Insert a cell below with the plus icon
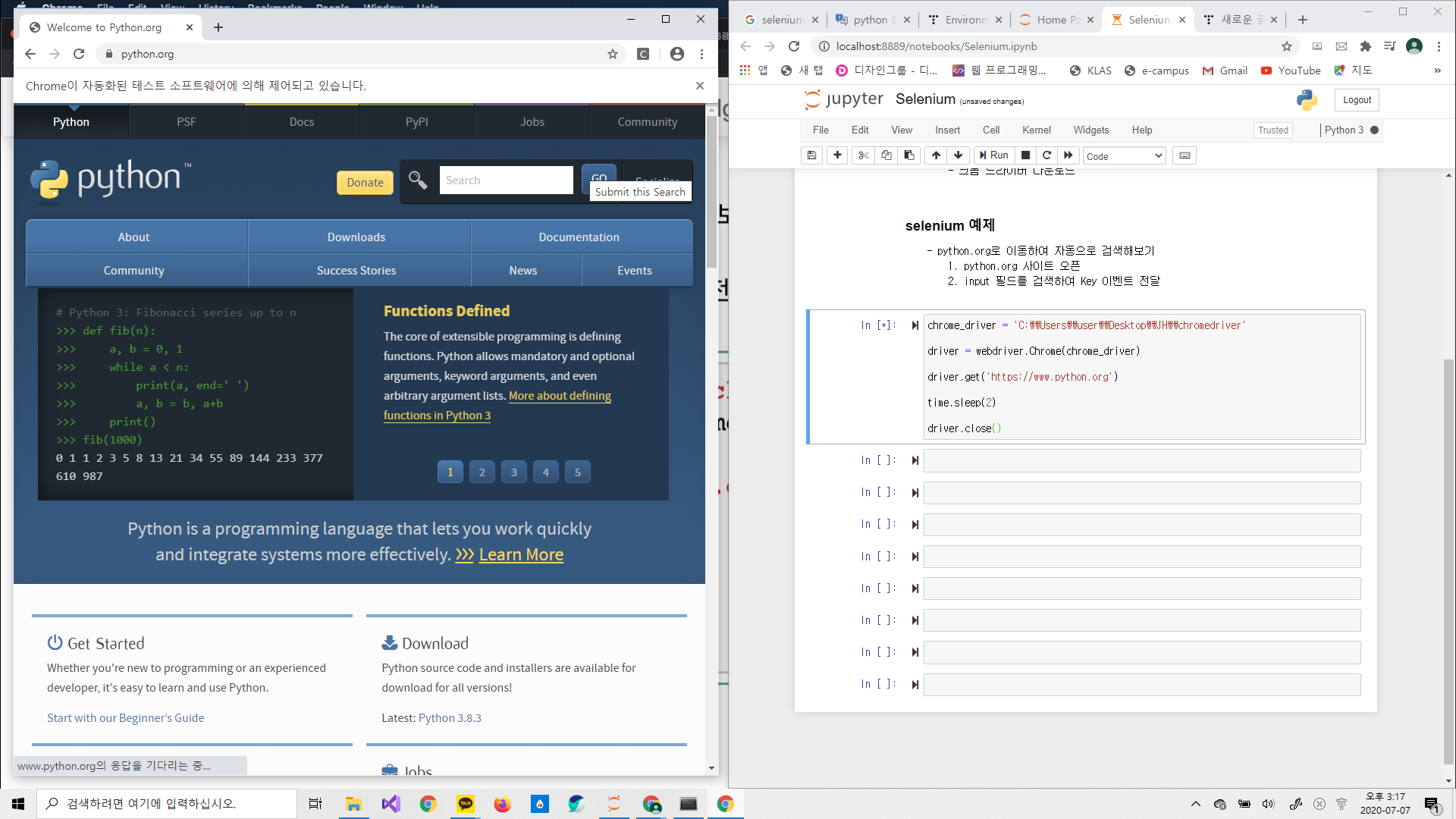The height and width of the screenshot is (819, 1456). 837,155
